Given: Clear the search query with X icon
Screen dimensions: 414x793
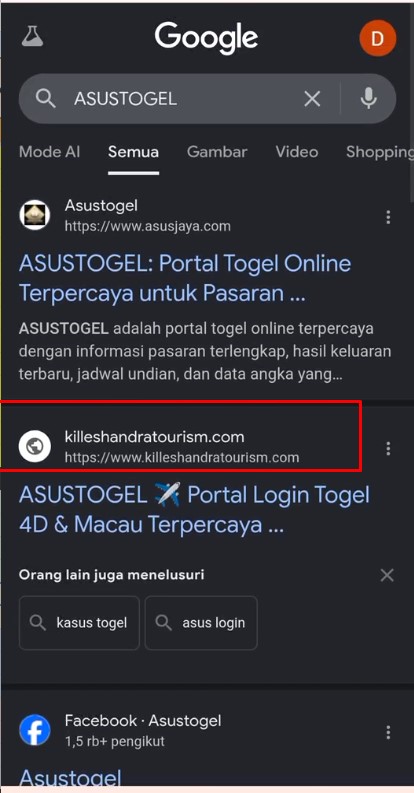Looking at the screenshot, I should pyautogui.click(x=312, y=99).
